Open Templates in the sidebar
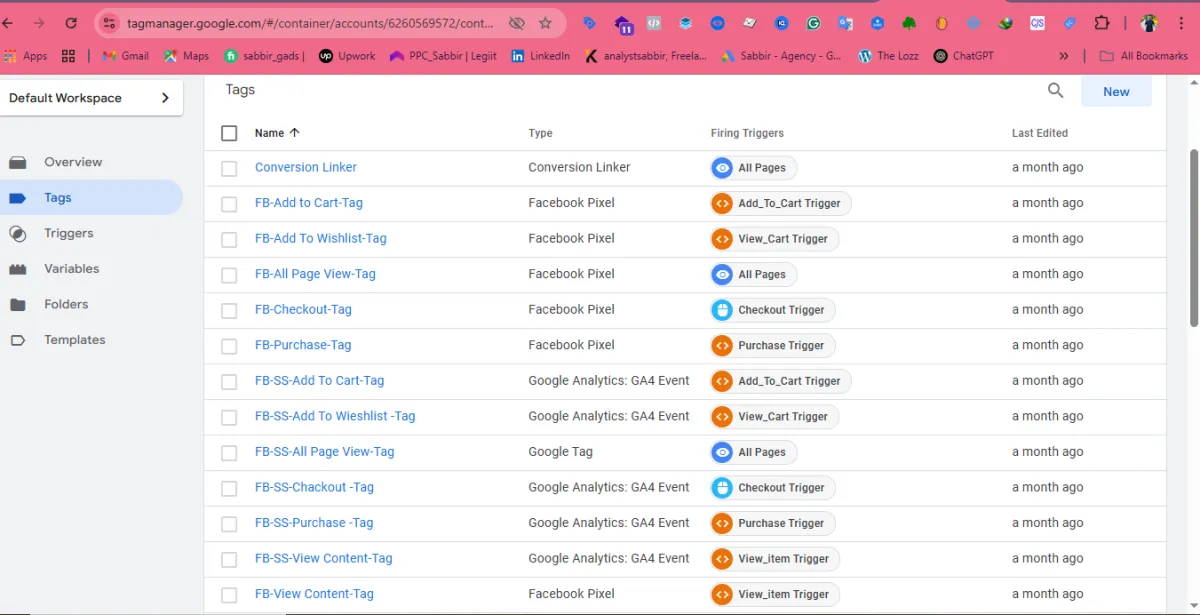1200x615 pixels. (91, 340)
